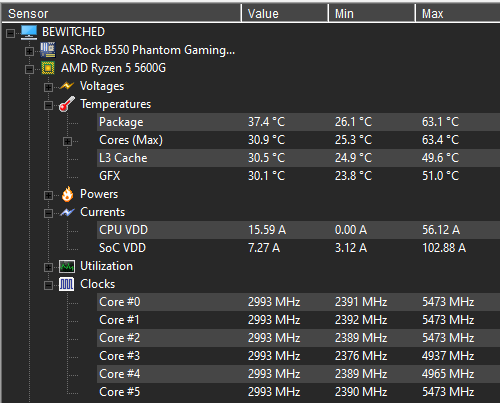Click Package max value 63.1 °C
This screenshot has width=500, height=403.
coord(440,122)
